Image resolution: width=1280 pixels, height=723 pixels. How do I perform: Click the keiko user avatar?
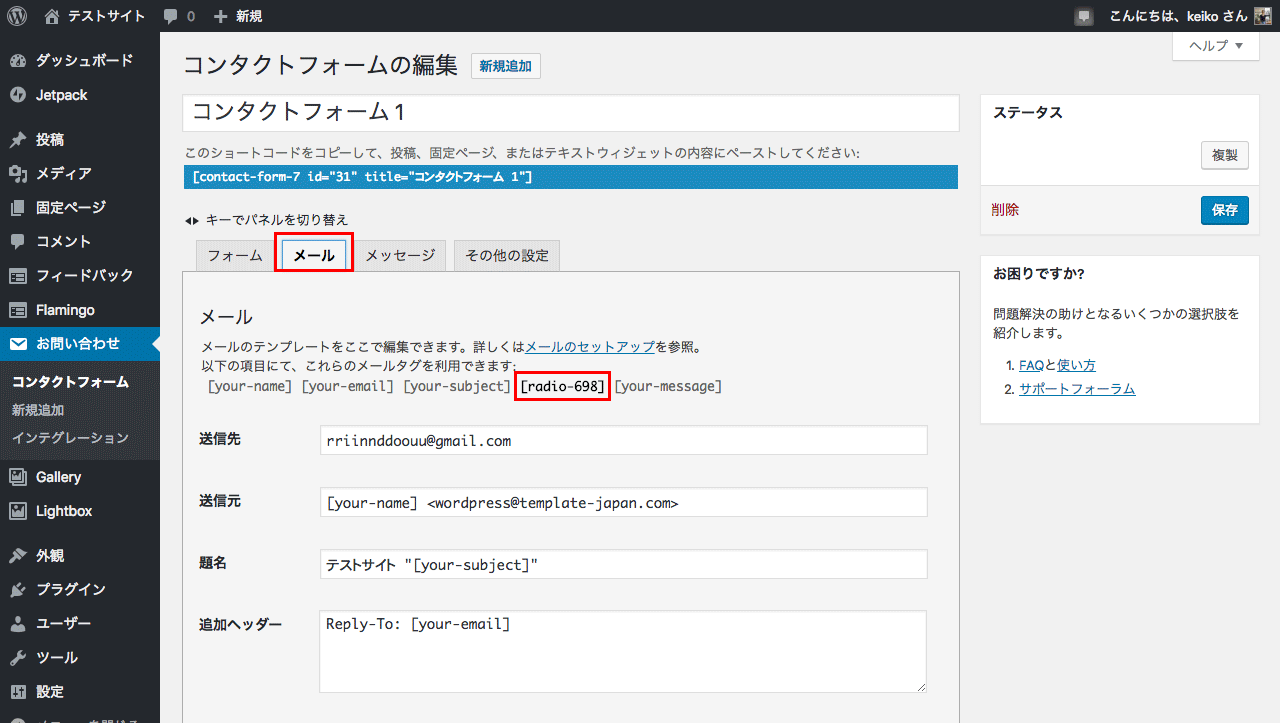pyautogui.click(x=1262, y=16)
